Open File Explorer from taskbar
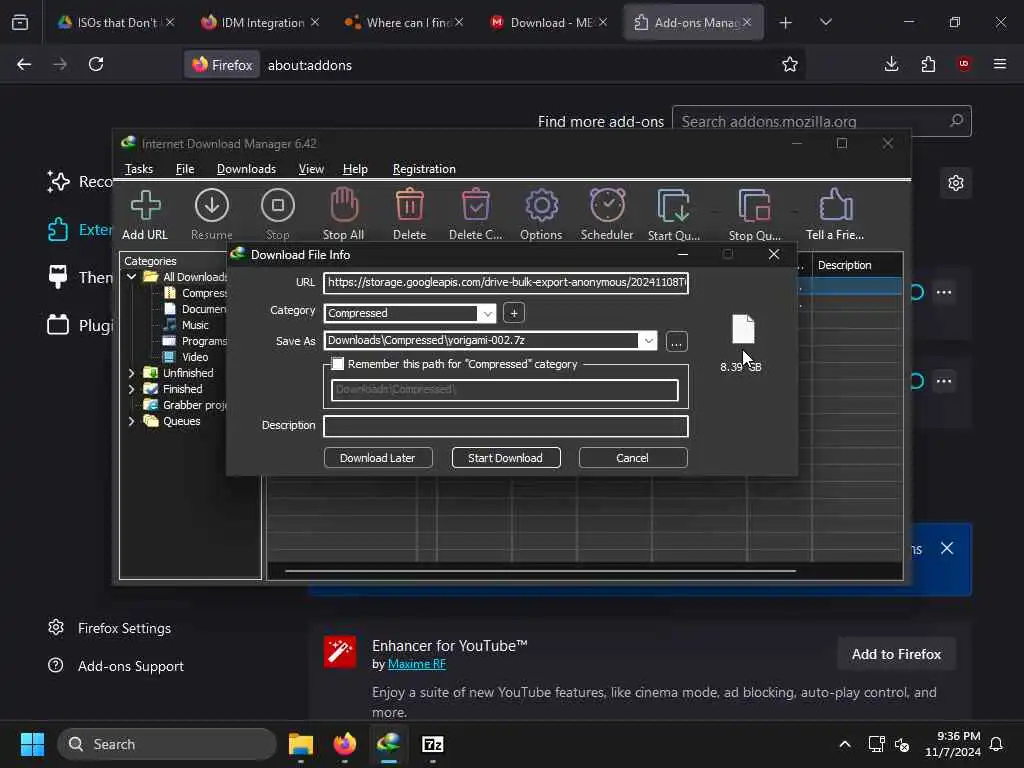This screenshot has width=1024, height=768. [301, 744]
